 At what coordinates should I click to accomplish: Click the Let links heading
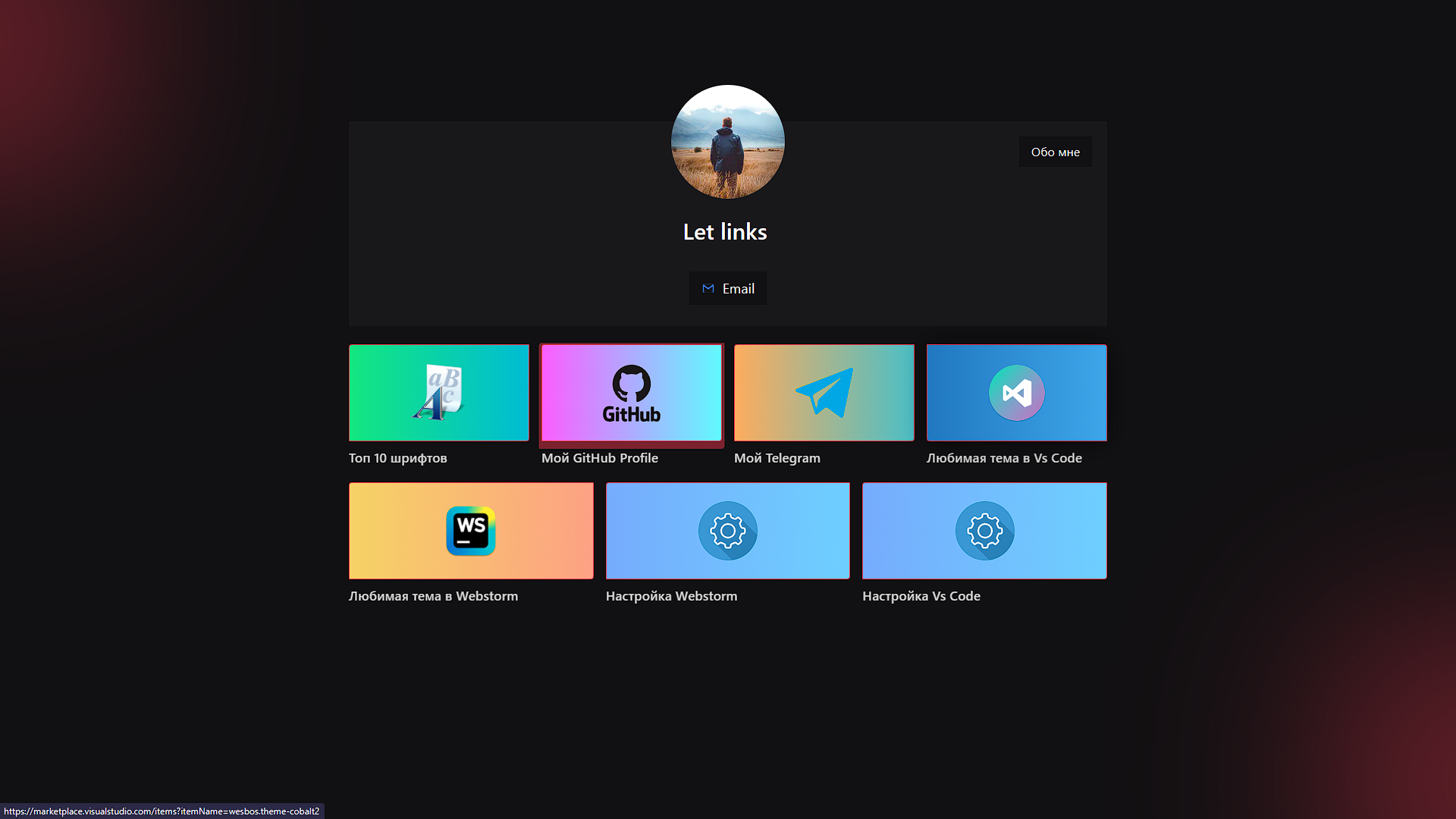tap(725, 232)
